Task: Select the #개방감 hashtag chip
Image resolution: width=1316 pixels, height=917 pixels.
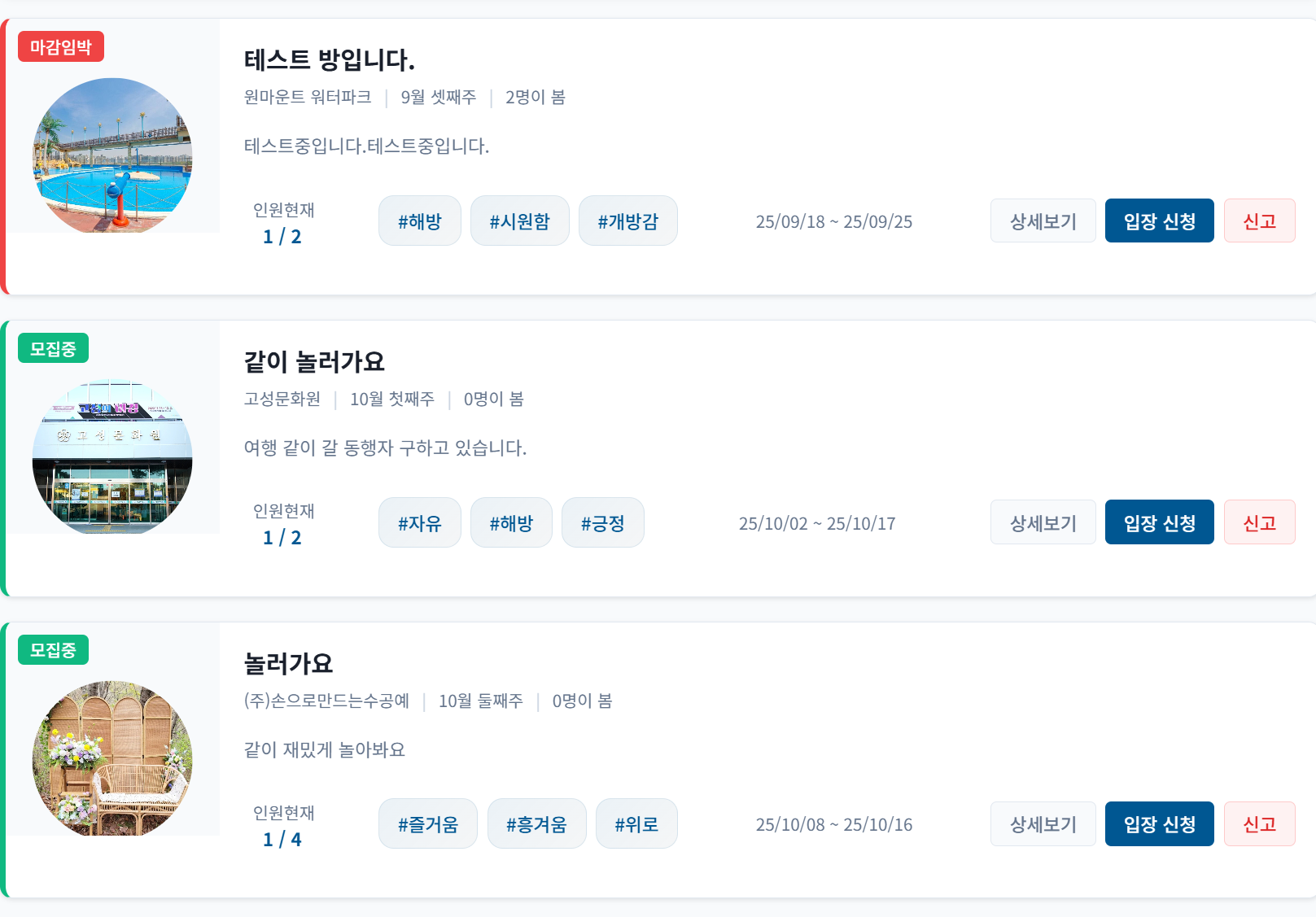Action: (x=628, y=221)
